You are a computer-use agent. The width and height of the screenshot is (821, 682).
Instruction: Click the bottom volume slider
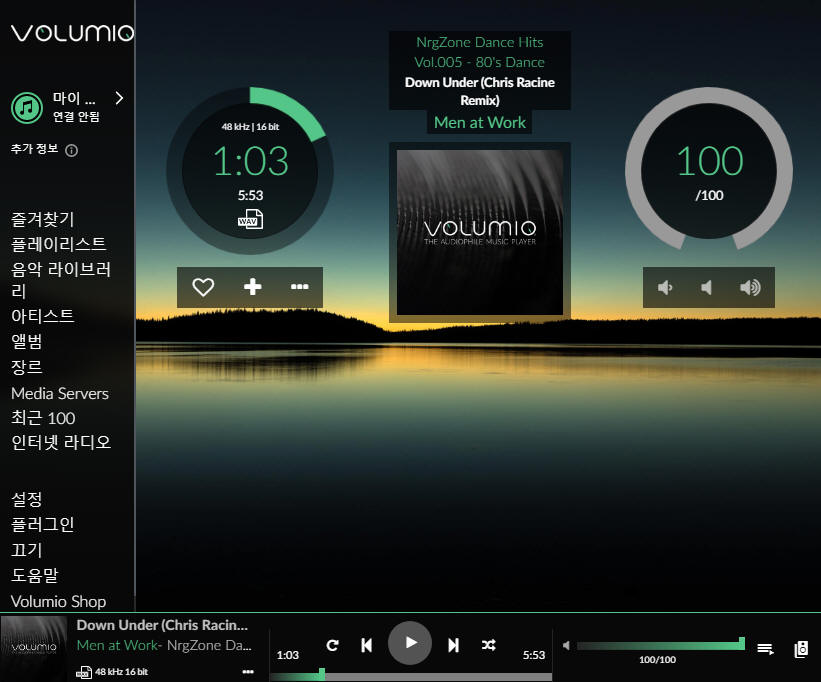click(661, 645)
